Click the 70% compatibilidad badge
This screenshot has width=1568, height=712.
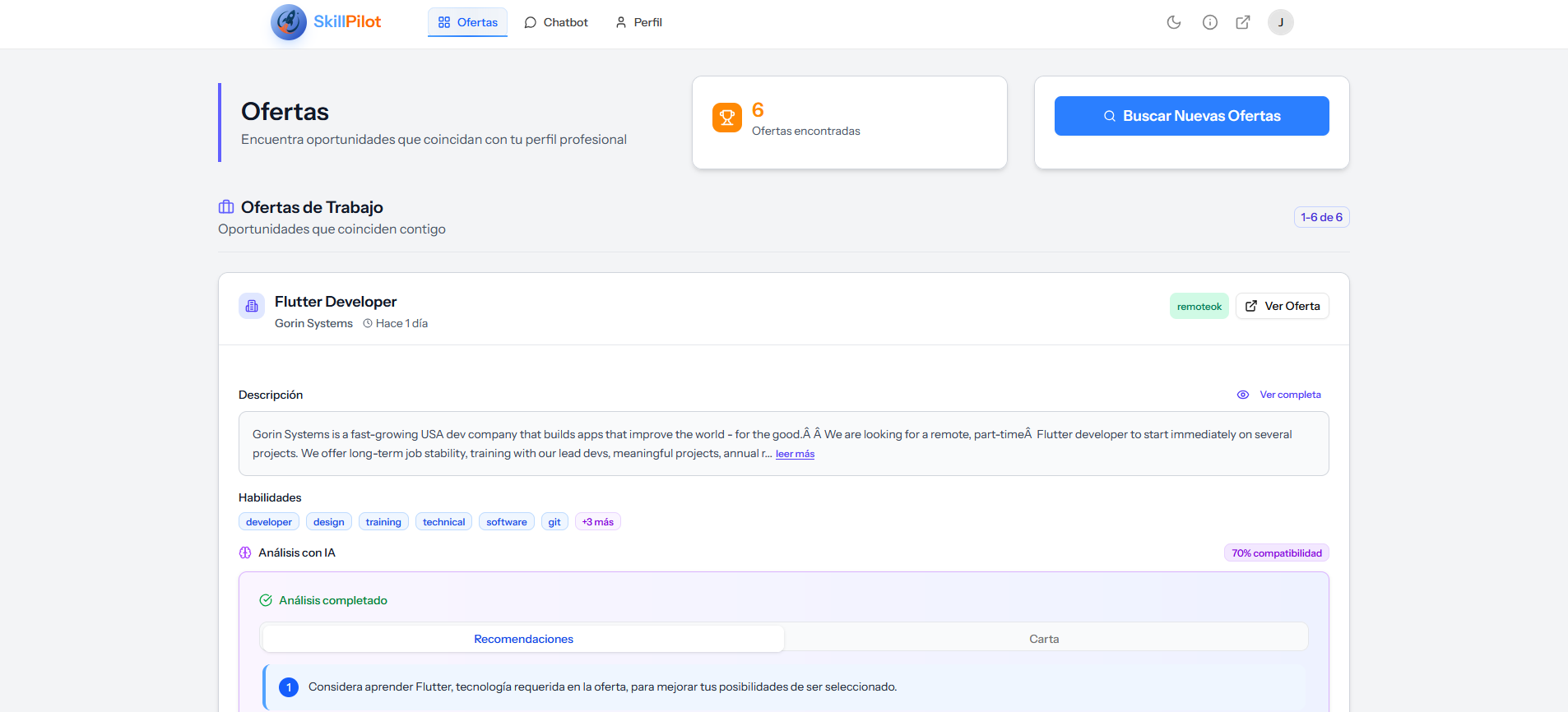coord(1276,553)
